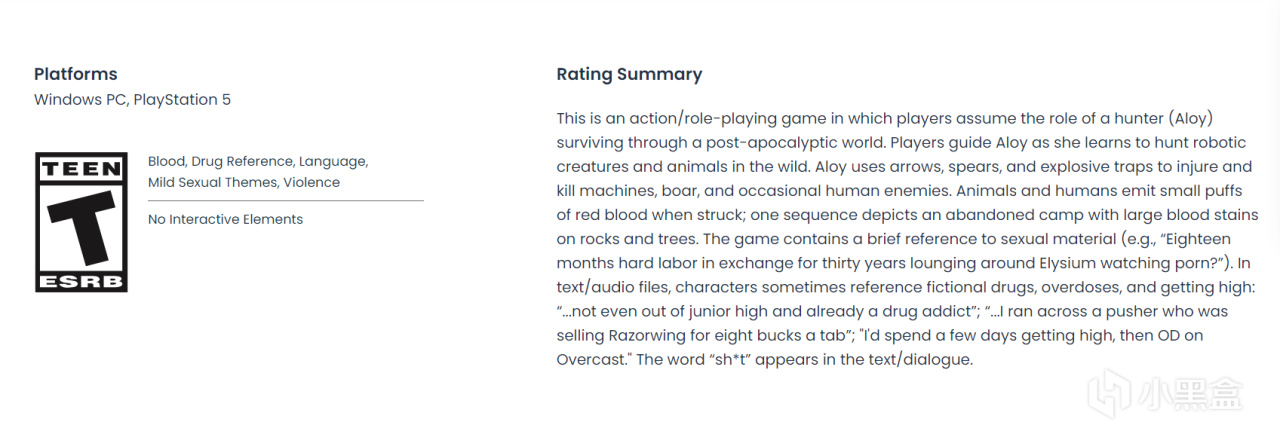
Task: Click the ESRB Teen rating badge
Action: click(81, 222)
